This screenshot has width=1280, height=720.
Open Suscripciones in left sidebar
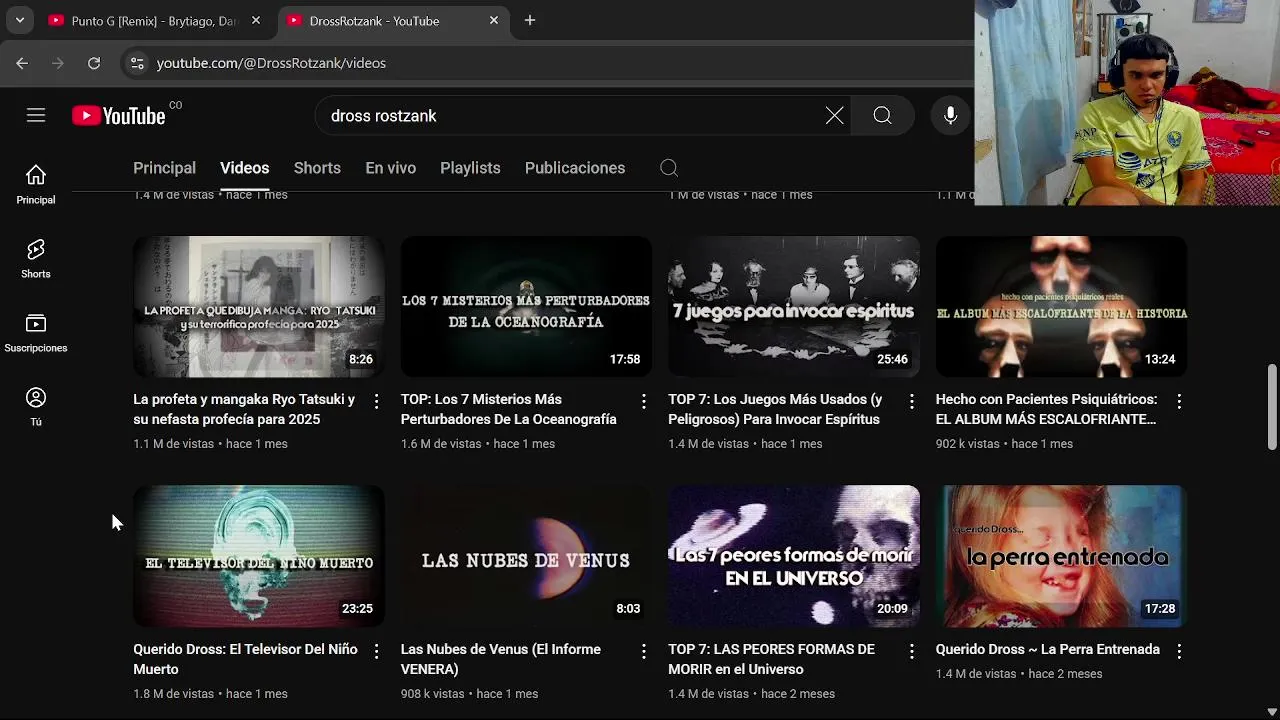[36, 333]
